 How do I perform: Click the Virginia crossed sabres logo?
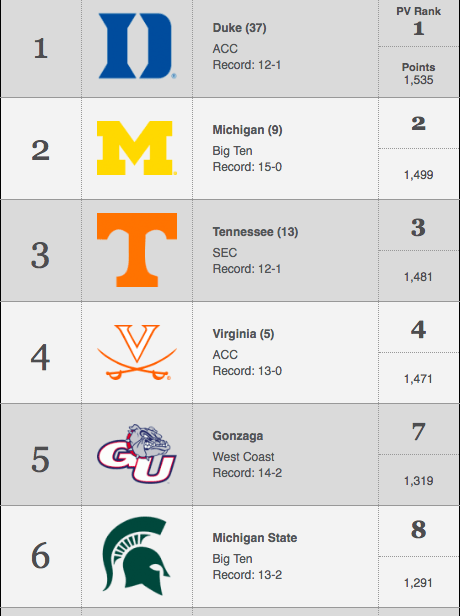point(137,352)
